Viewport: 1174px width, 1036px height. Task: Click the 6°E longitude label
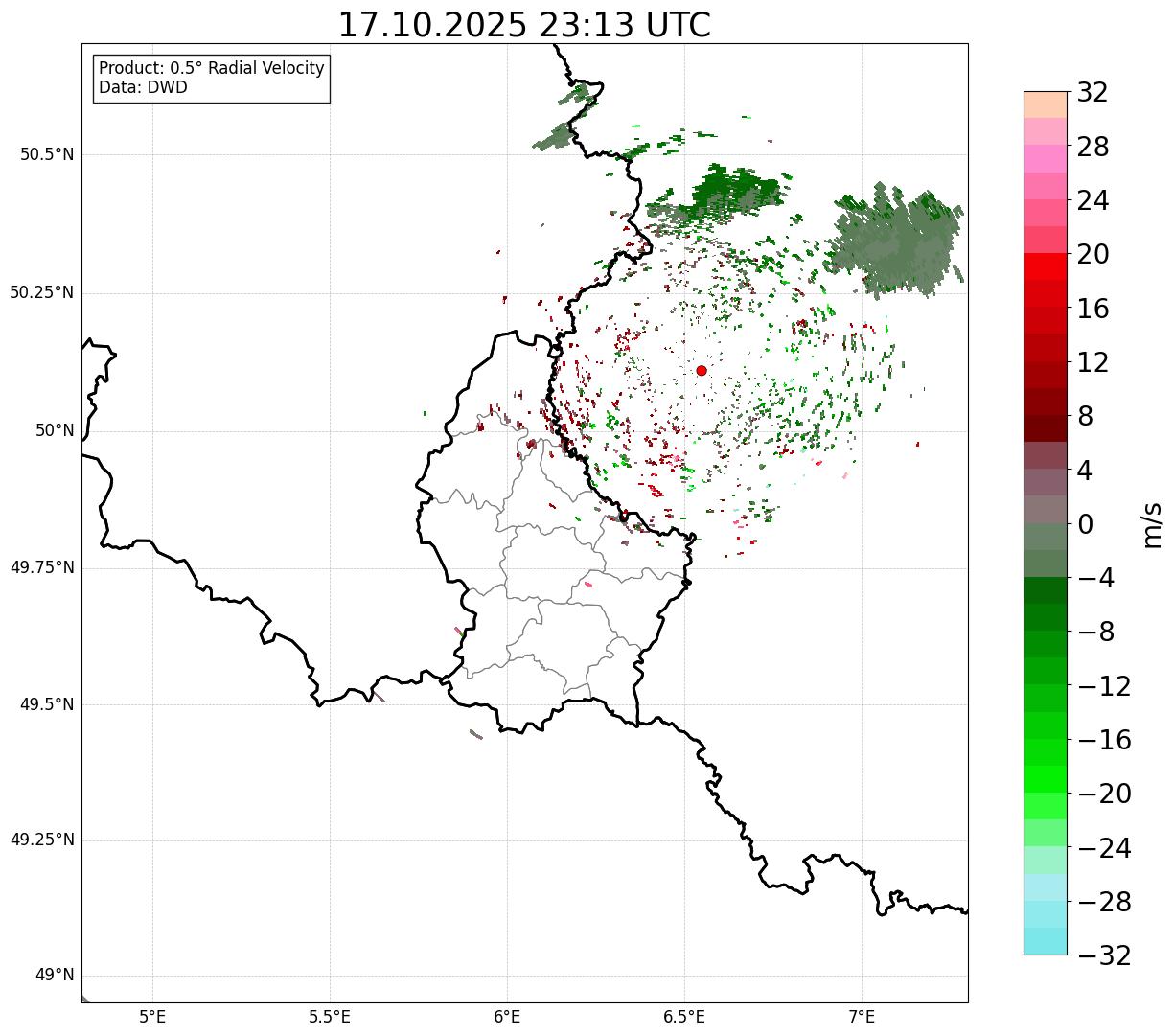pos(507,1017)
